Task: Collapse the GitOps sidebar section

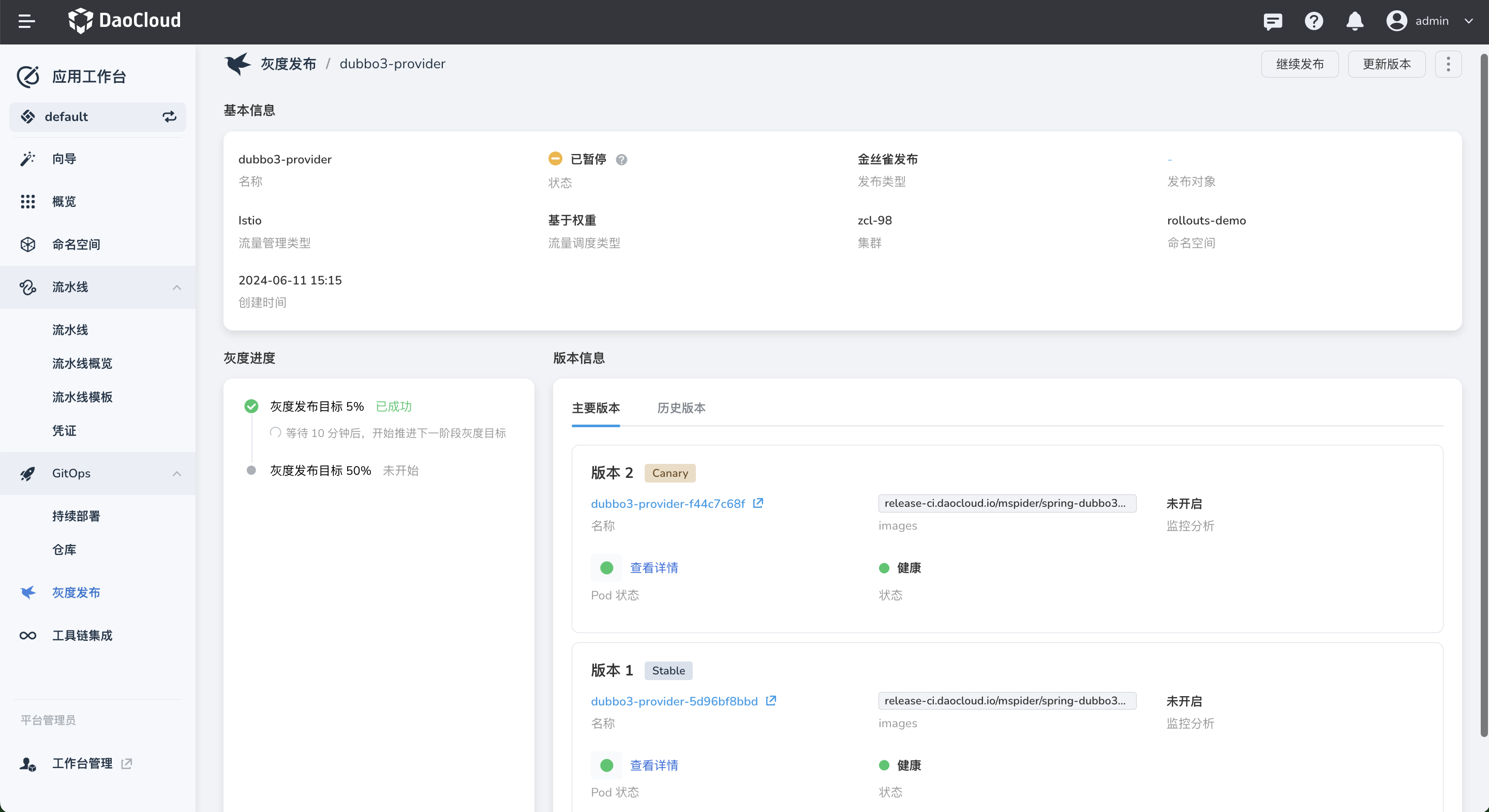Action: [x=177, y=473]
